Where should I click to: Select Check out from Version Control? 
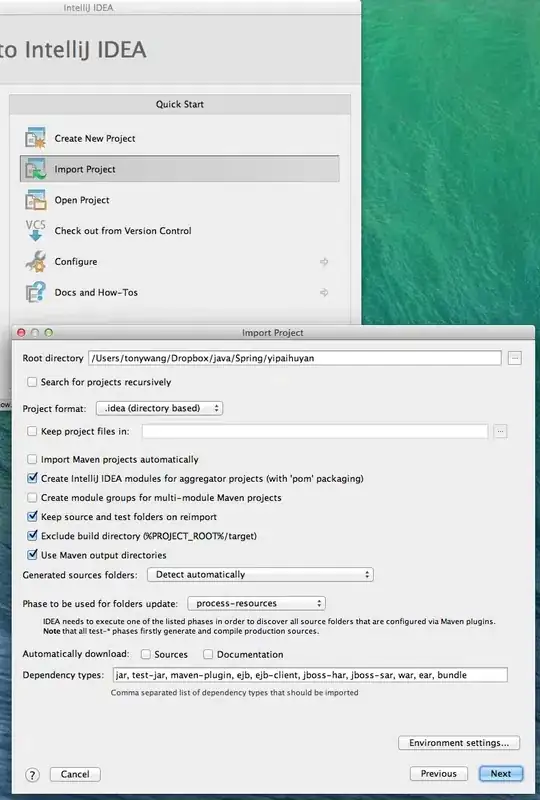180,231
